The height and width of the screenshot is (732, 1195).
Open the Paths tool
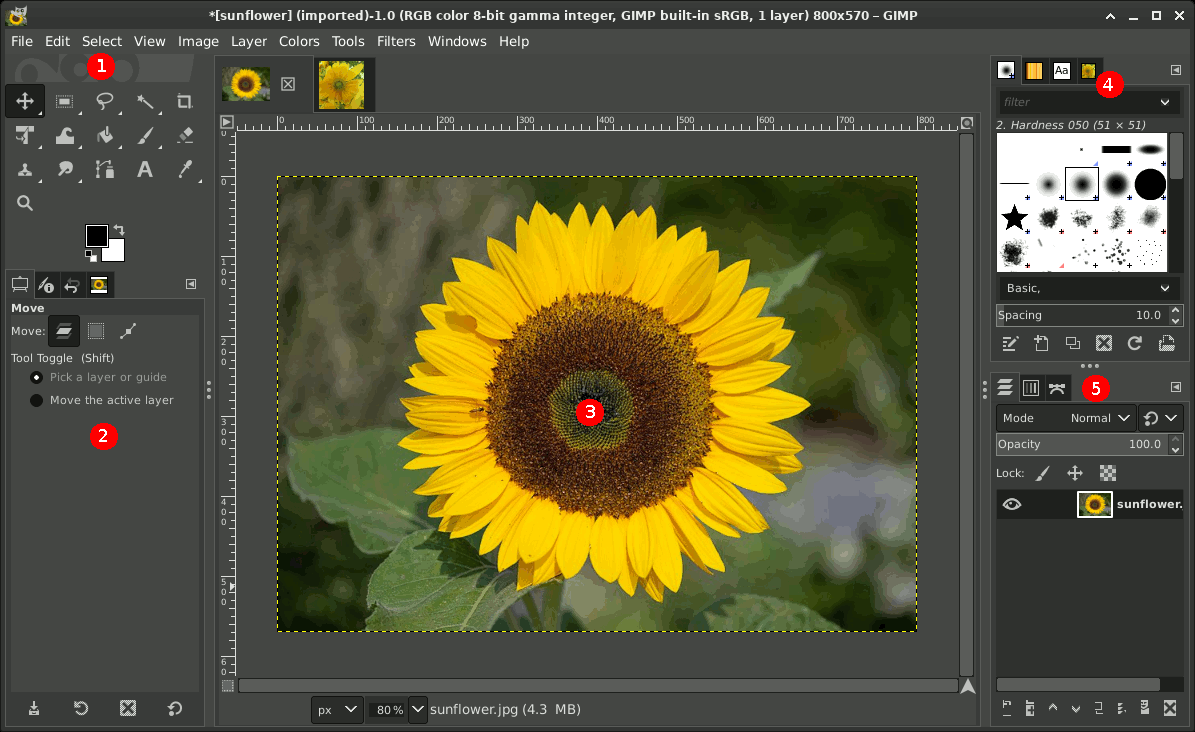[x=105, y=169]
